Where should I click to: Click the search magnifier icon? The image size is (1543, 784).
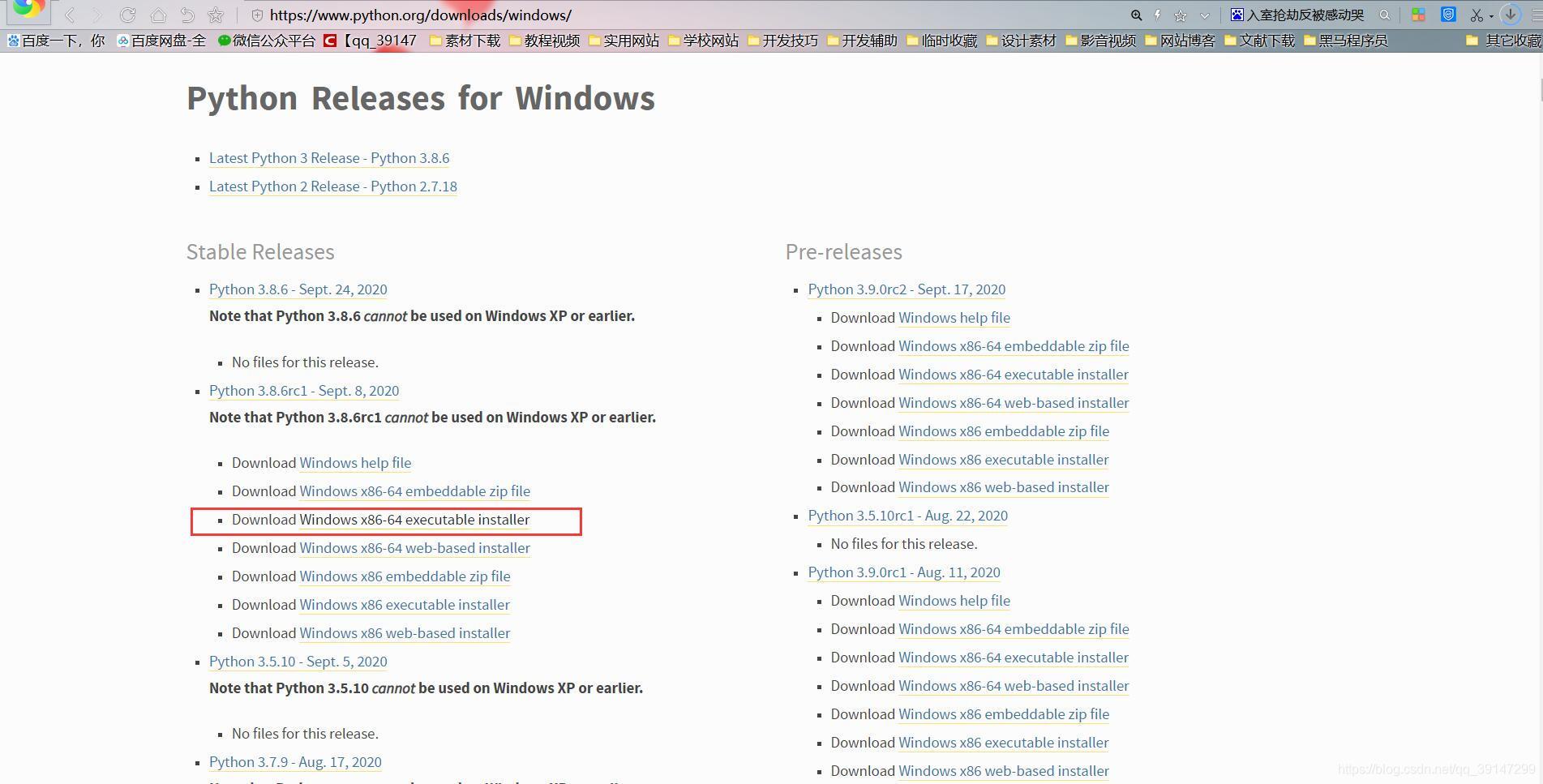pos(1385,15)
